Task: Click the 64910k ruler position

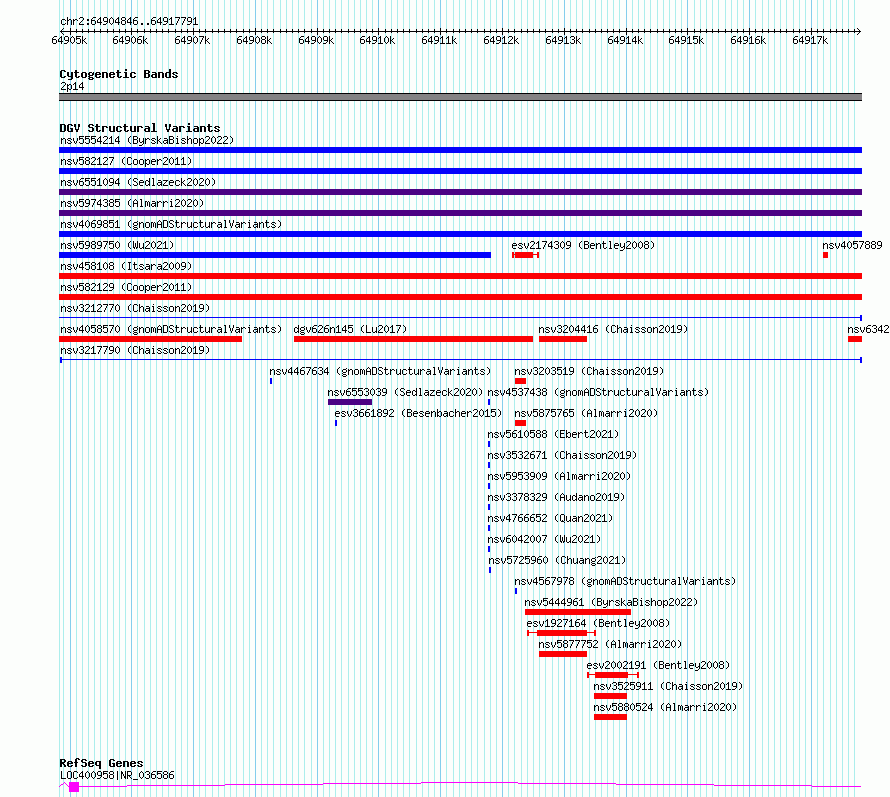Action: pos(377,40)
